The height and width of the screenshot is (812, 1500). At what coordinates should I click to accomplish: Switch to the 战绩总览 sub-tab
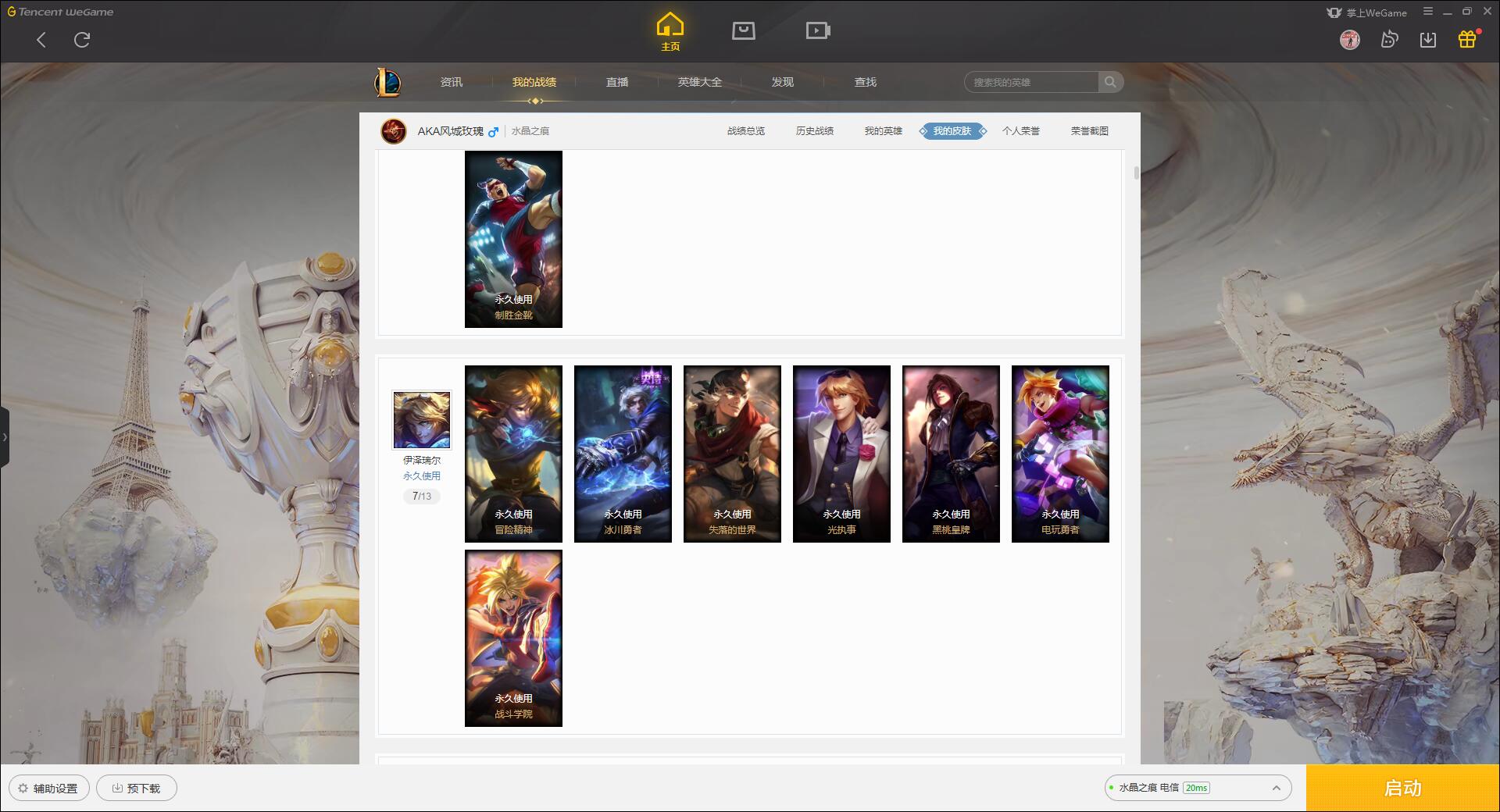pyautogui.click(x=746, y=131)
